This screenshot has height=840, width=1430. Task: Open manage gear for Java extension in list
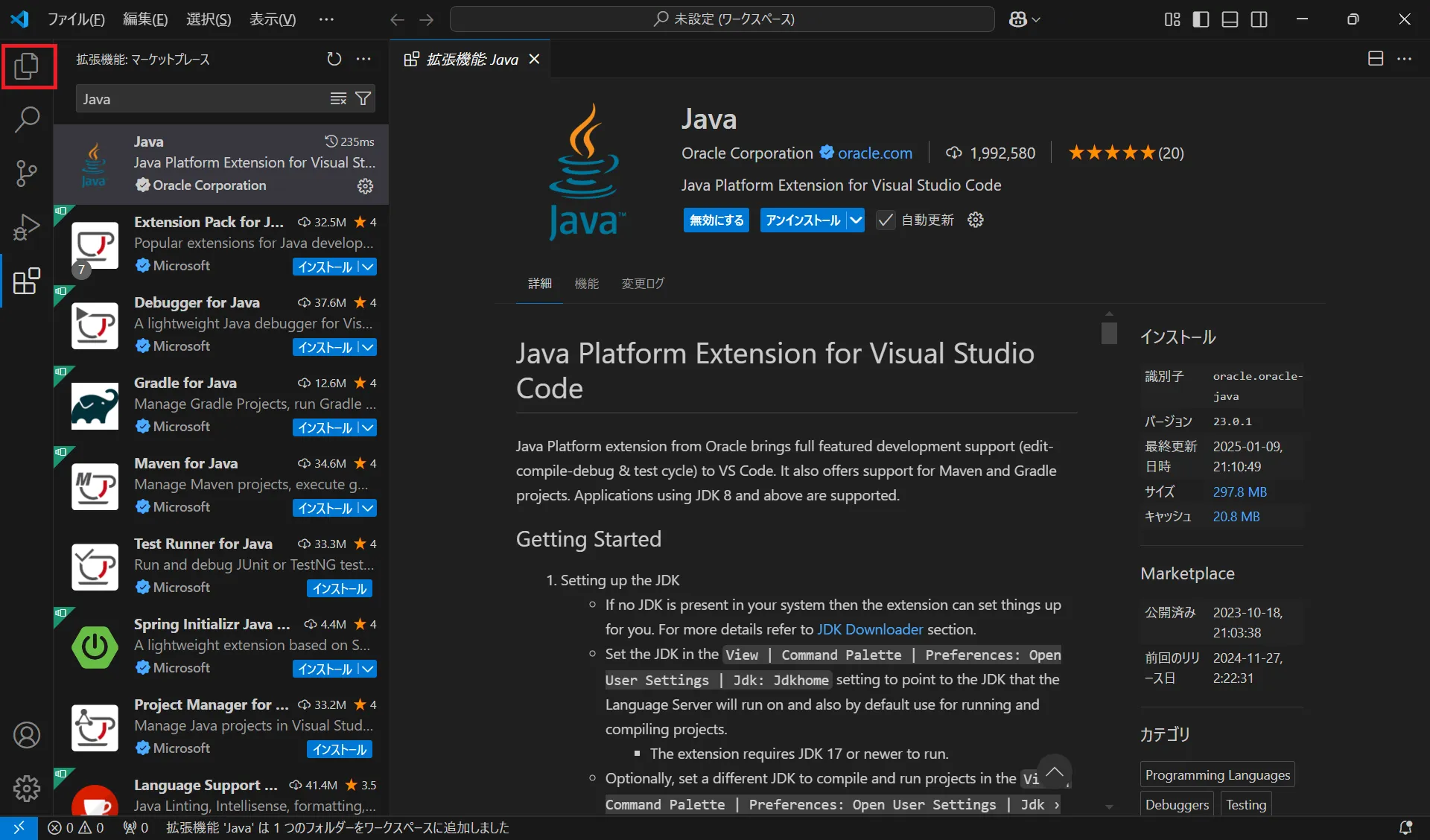tap(365, 186)
